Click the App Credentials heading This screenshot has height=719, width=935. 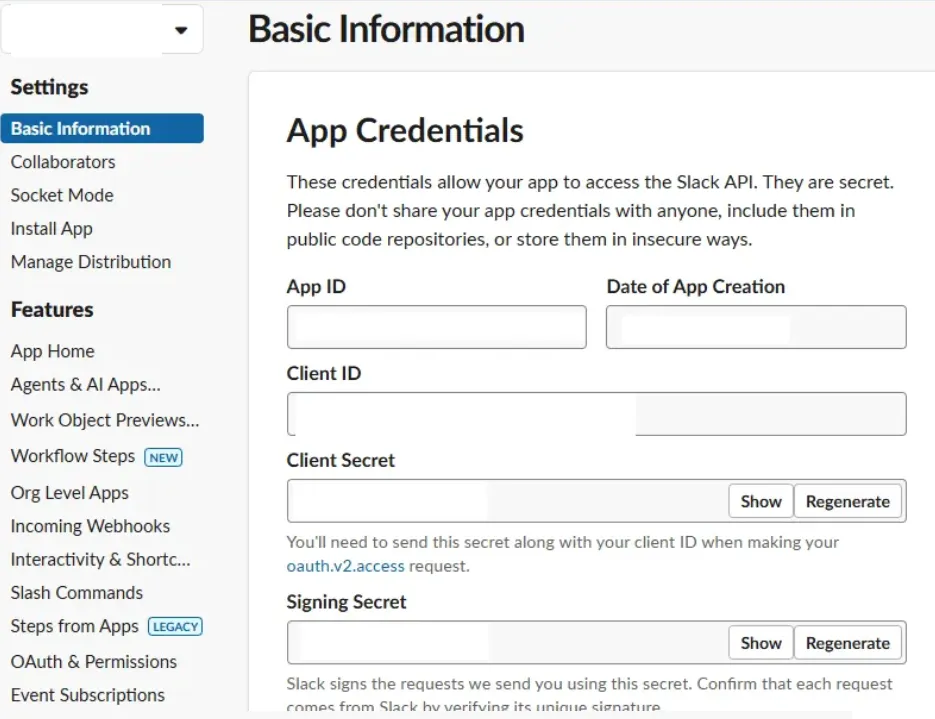[x=405, y=131]
